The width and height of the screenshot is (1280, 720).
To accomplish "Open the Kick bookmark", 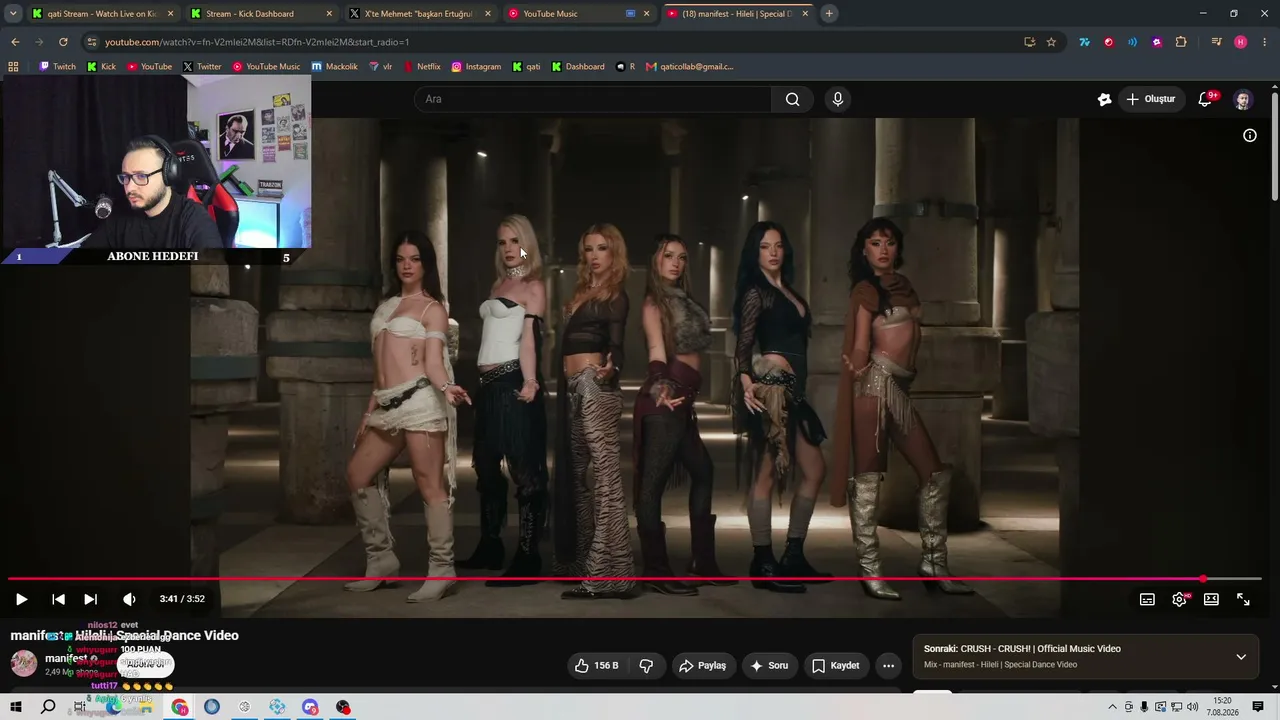I will coord(101,67).
